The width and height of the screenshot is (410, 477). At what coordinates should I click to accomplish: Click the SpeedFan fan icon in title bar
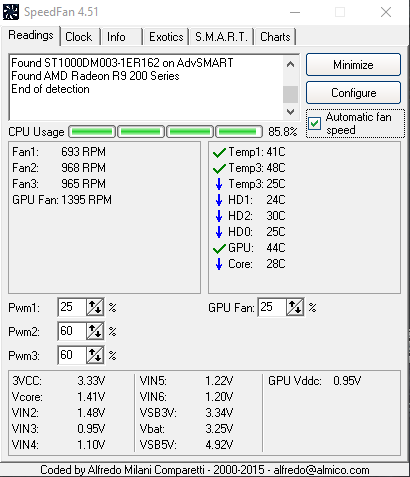[x=11, y=12]
